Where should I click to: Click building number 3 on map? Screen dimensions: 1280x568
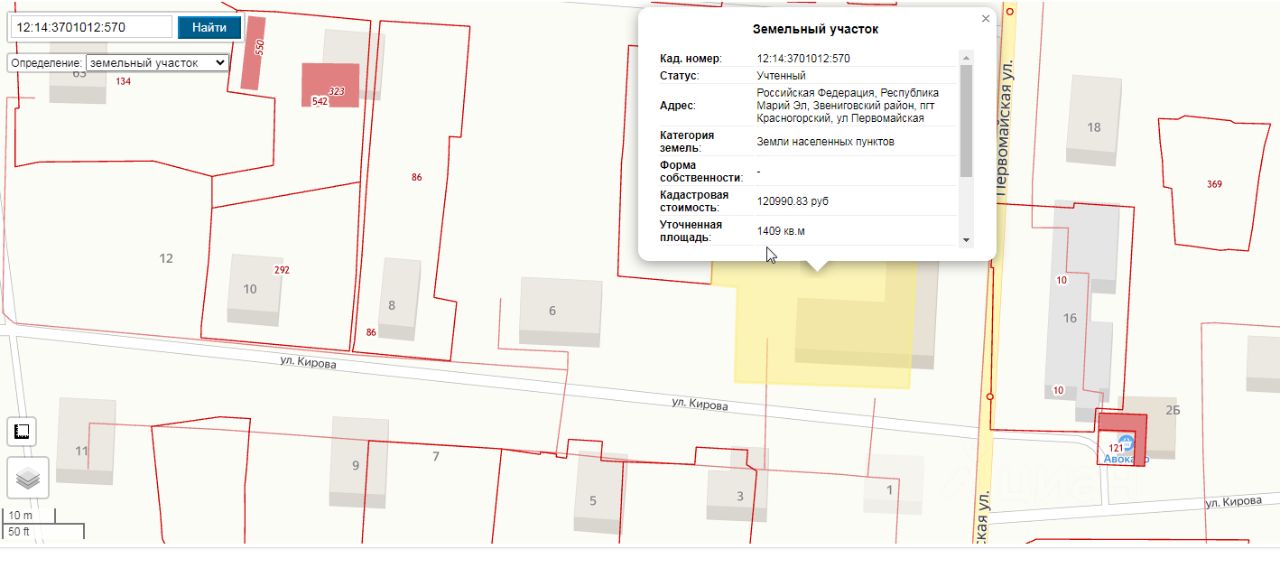740,496
